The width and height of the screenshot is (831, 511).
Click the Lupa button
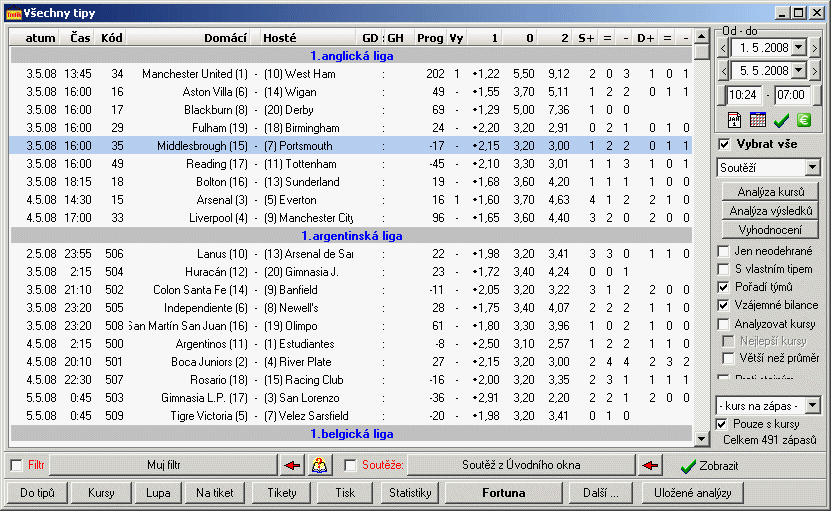pos(158,493)
